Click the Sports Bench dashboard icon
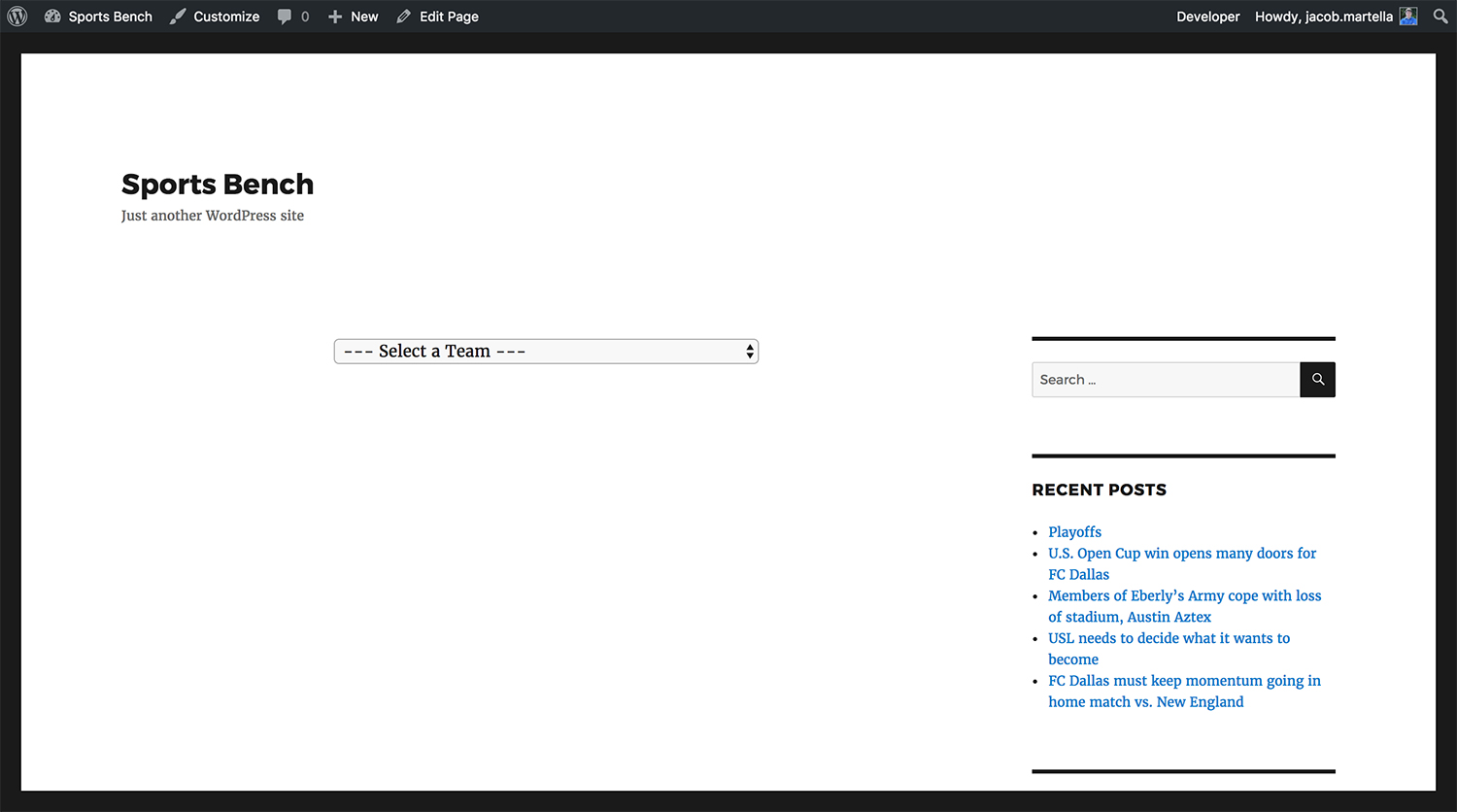 52,17
